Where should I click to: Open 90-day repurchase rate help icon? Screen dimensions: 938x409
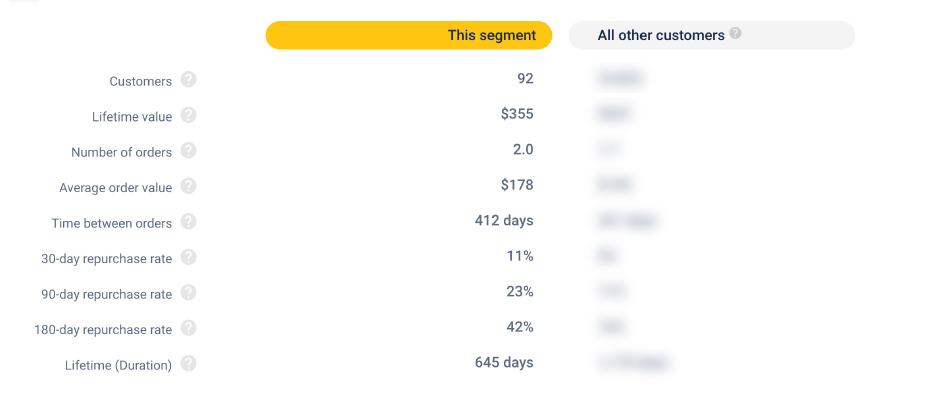(x=188, y=294)
